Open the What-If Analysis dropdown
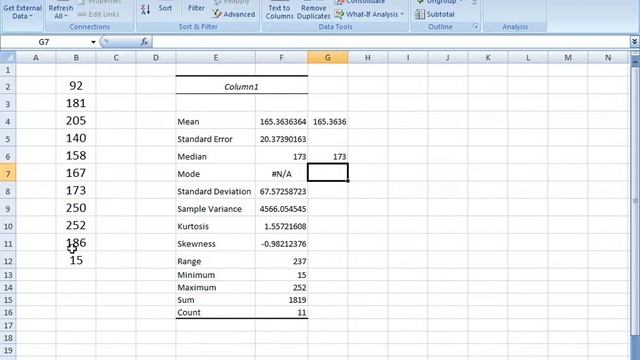This screenshot has width=640, height=360. coord(369,14)
